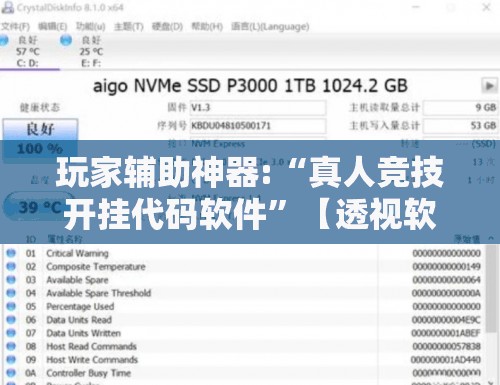Close the CrystalDiskInfo window

(x=486, y=7)
